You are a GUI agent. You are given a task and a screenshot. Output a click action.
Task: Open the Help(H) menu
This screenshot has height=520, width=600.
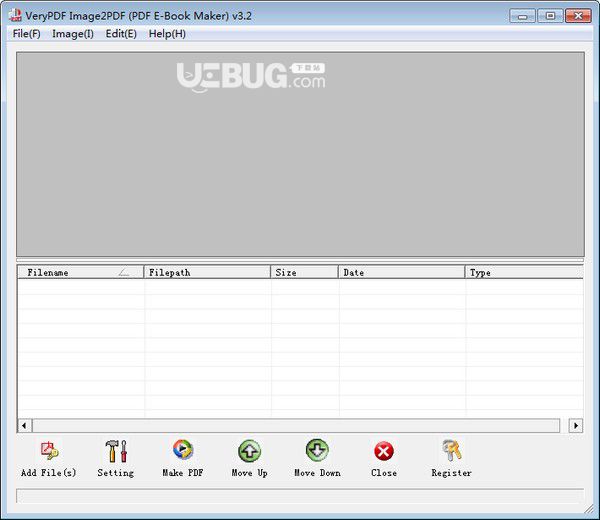point(167,34)
